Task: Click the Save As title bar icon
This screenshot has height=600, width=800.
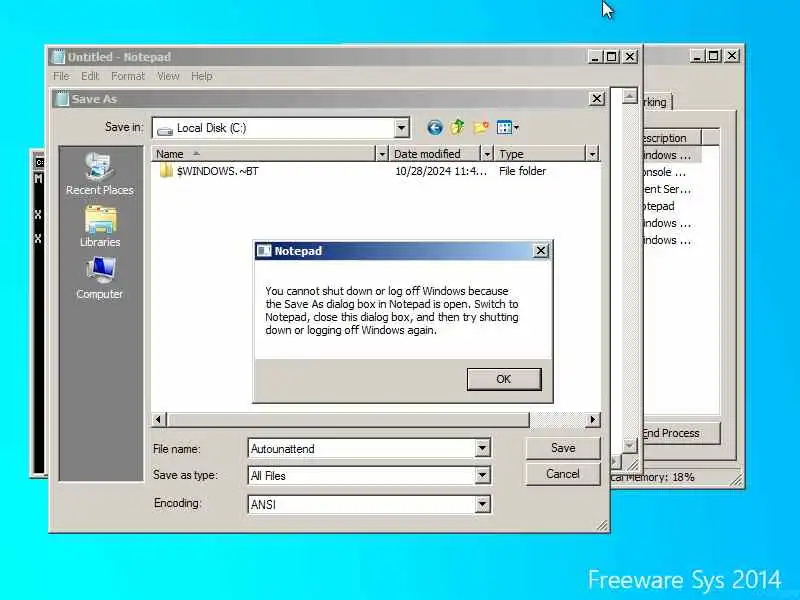Action: 62,98
